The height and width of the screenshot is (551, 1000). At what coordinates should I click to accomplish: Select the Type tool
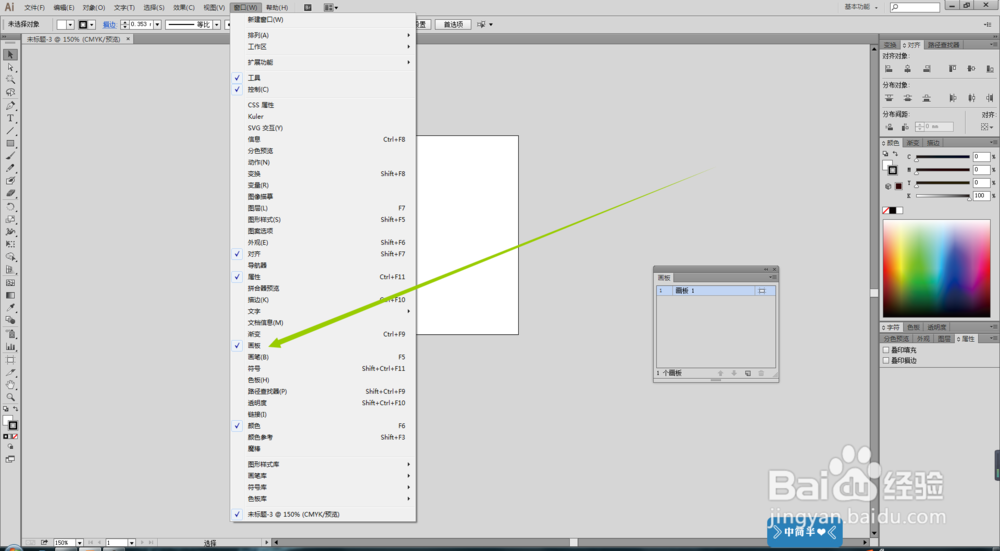pyautogui.click(x=10, y=119)
